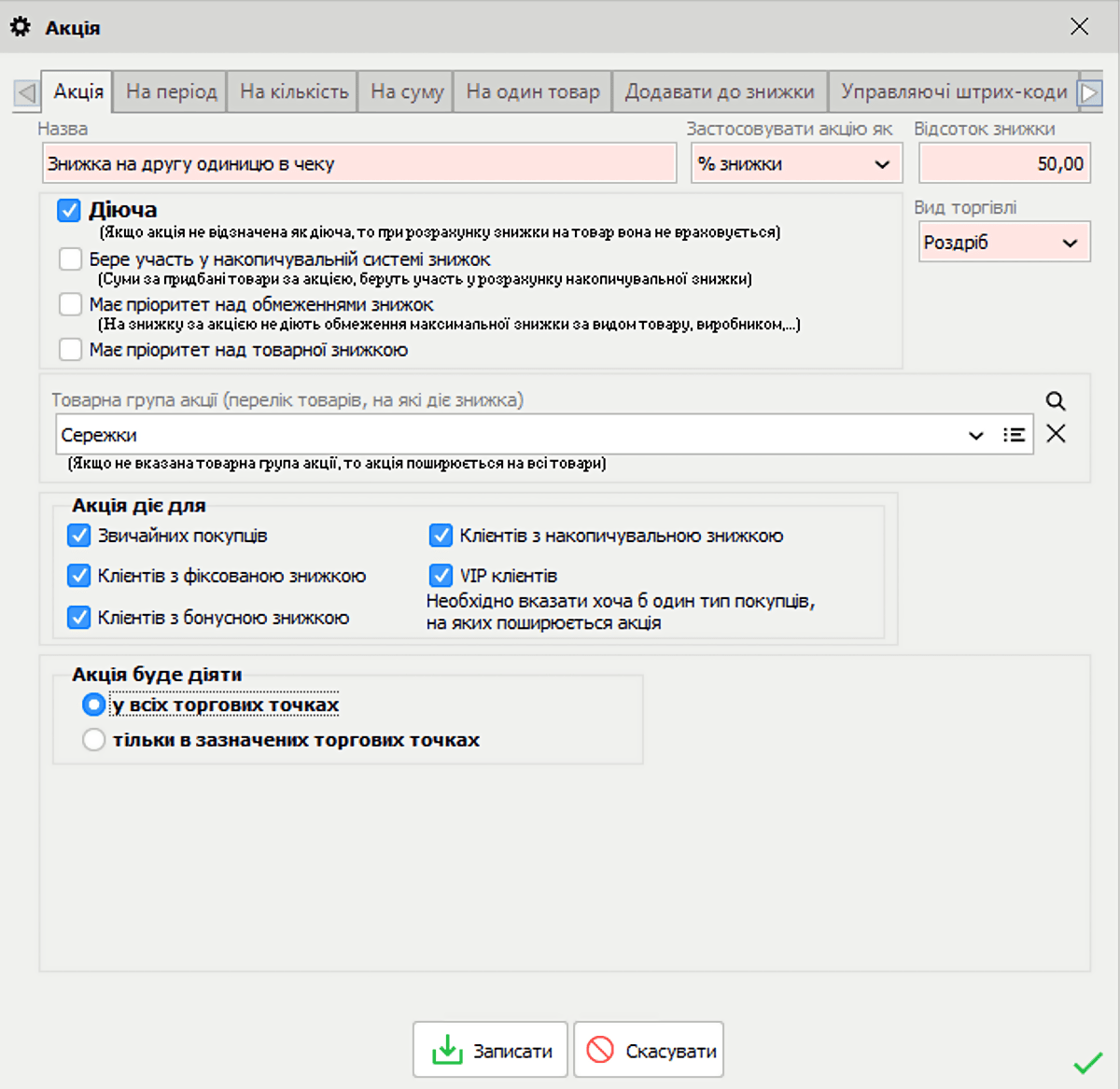Expand the Вид торгівлі dropdown
This screenshot has width=1120, height=1089.
[x=1003, y=243]
